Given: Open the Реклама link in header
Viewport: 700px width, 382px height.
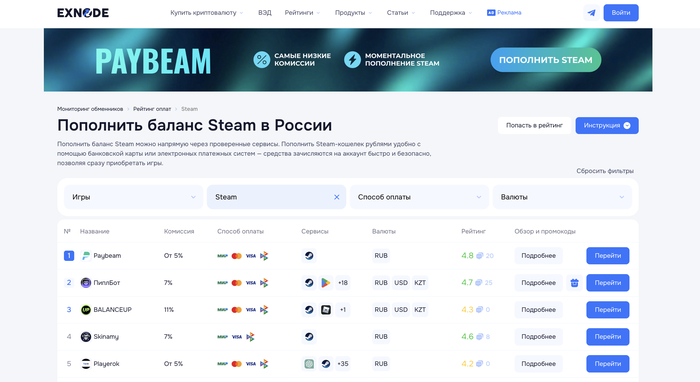Looking at the screenshot, I should pos(504,12).
